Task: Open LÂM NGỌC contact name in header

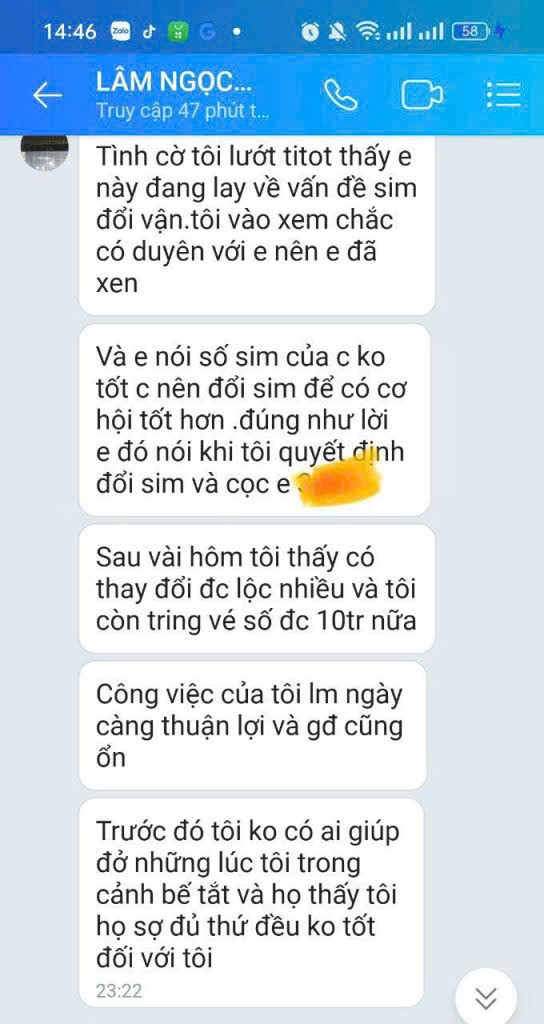Action: [x=173, y=82]
